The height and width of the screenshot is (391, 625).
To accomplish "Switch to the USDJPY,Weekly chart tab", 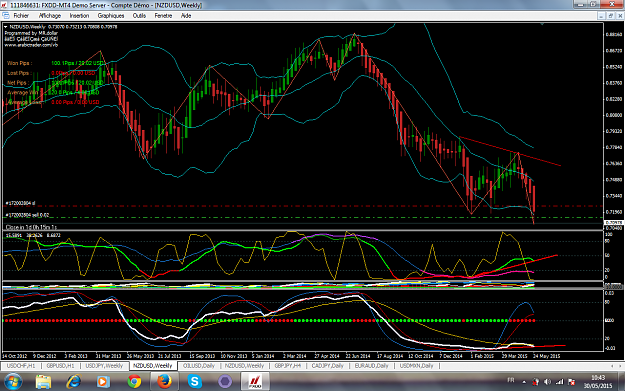I will pyautogui.click(x=104, y=365).
